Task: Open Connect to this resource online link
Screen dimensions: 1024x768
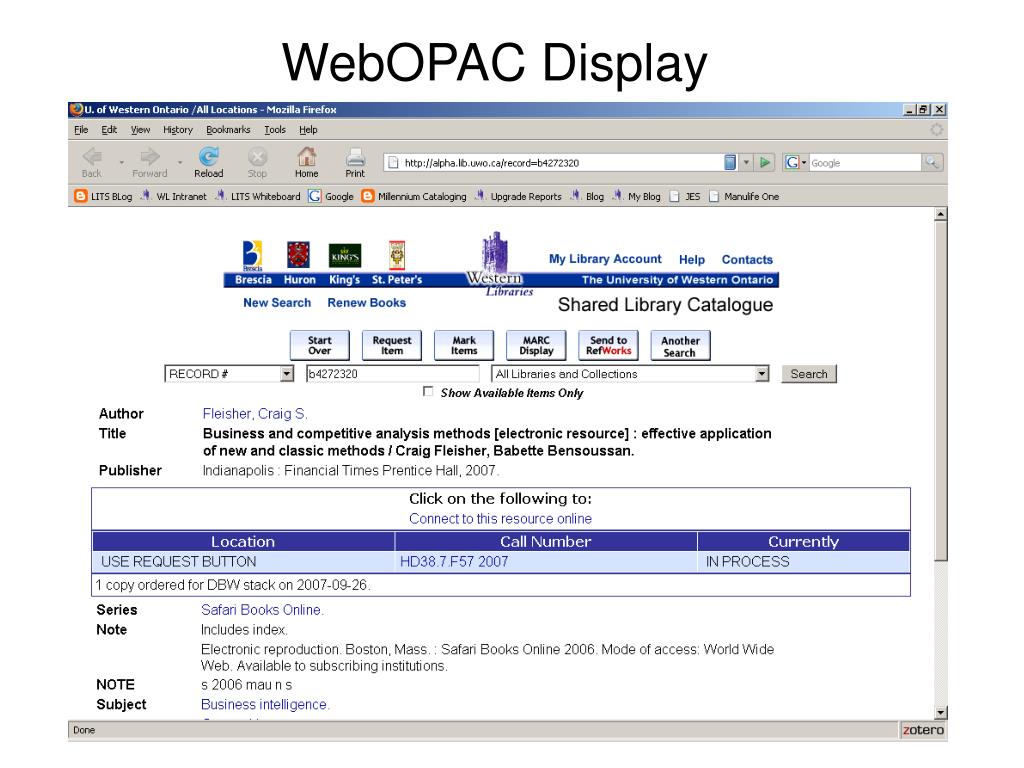Action: pyautogui.click(x=500, y=519)
